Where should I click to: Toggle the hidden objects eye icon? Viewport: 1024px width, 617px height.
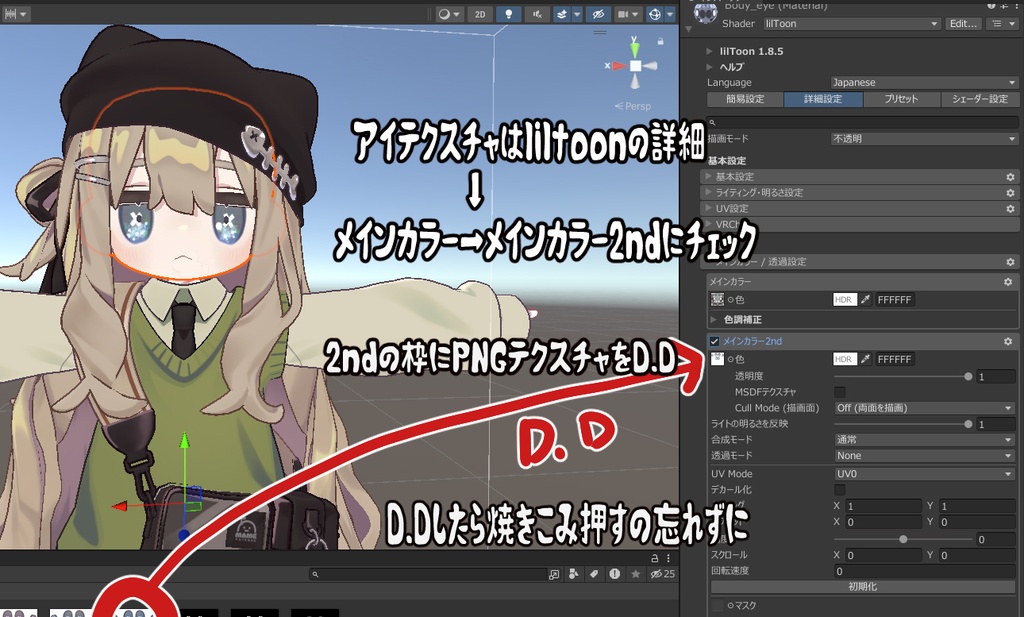tap(599, 13)
